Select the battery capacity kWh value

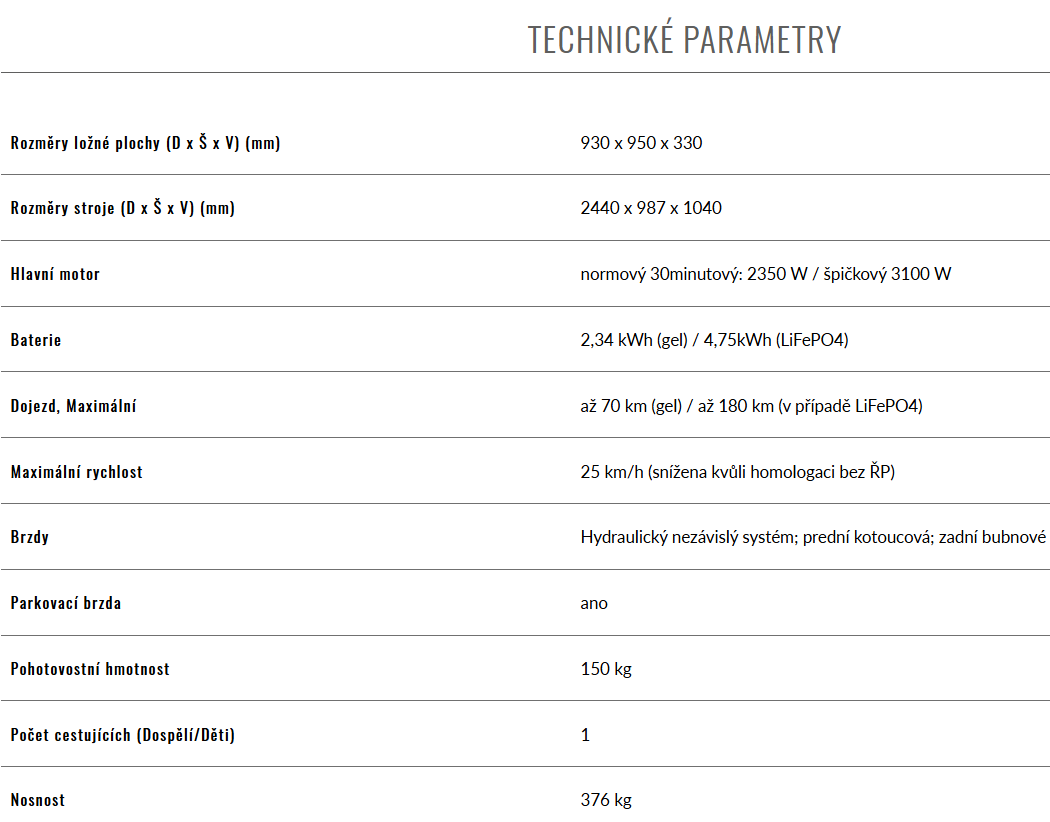tap(714, 341)
